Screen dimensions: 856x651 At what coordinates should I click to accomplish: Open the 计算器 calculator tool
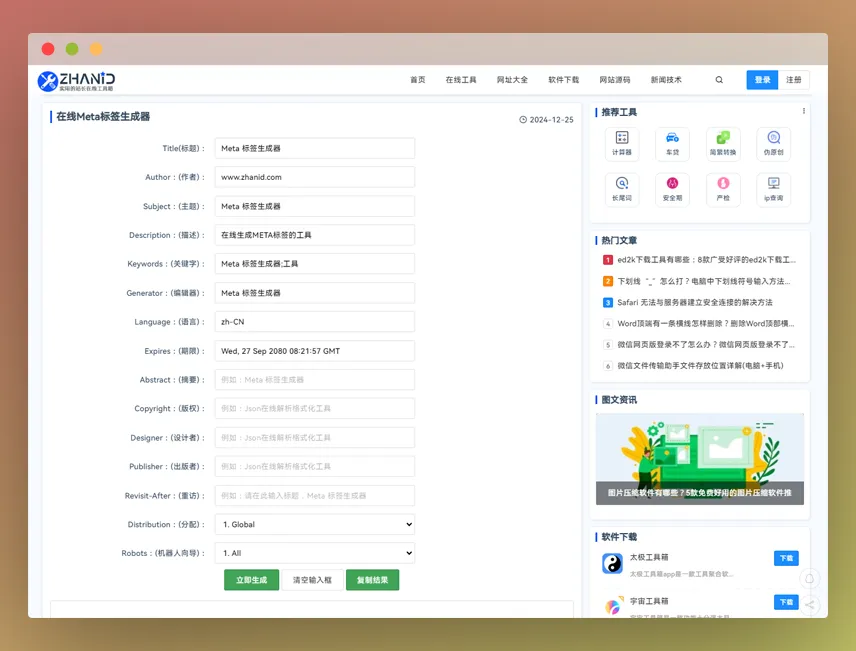(622, 143)
